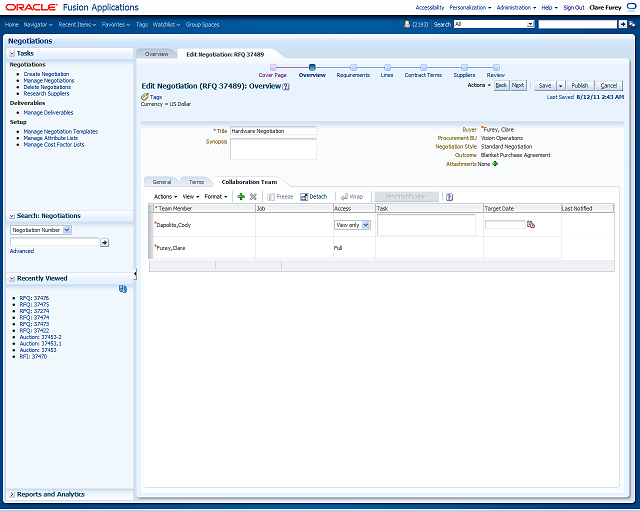Click the chat bubble icon beside Clare Furey
This screenshot has height=512, width=640.
click(x=631, y=7)
